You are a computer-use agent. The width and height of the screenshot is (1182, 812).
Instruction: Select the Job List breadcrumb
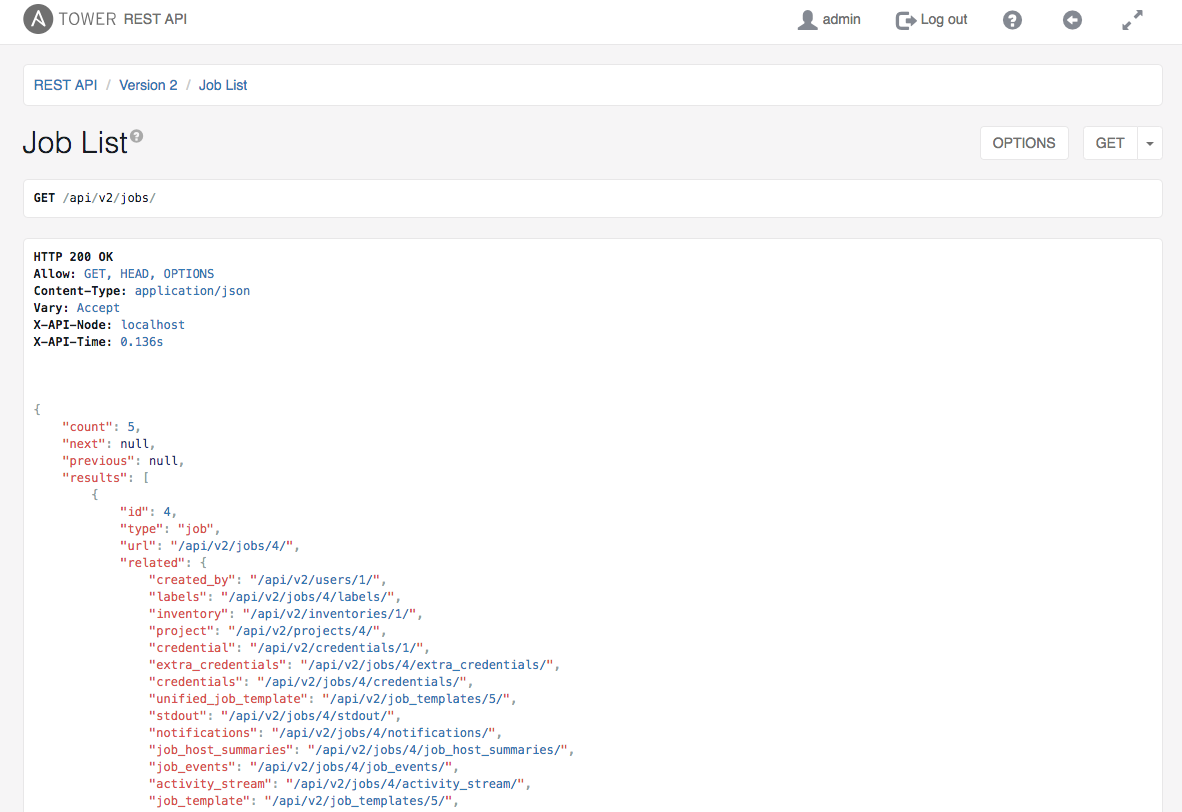[223, 85]
